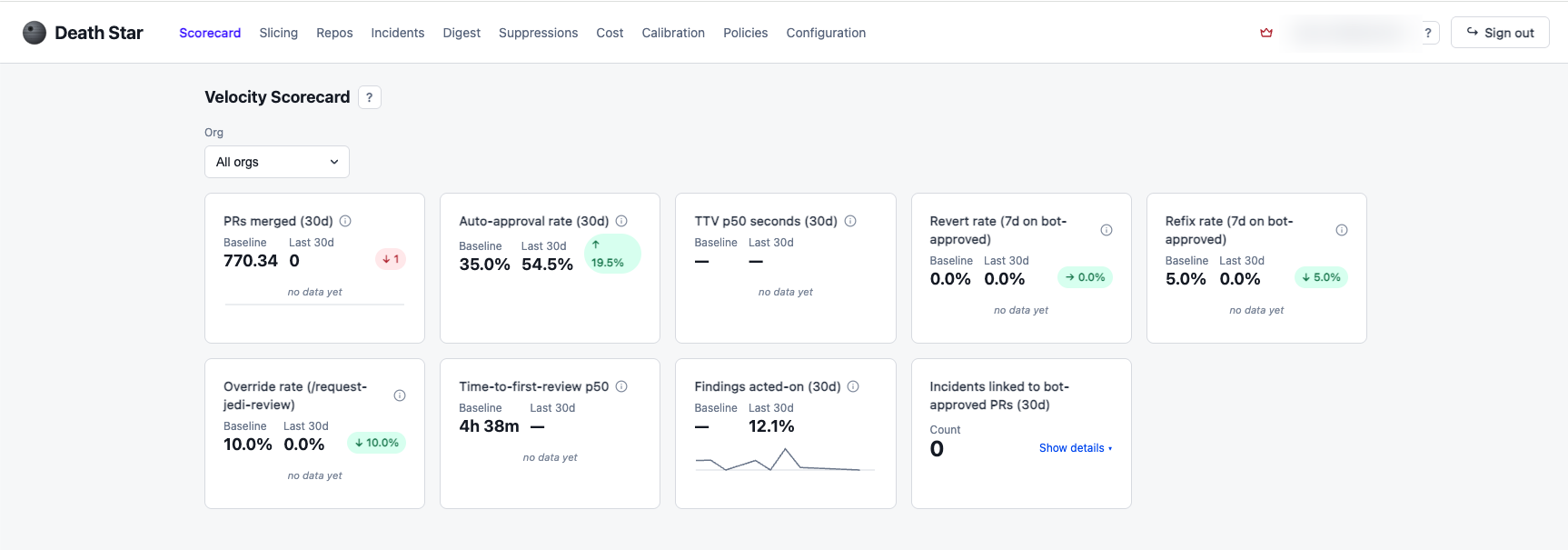Show info for Auto-approval rate (30d)

[x=621, y=221]
